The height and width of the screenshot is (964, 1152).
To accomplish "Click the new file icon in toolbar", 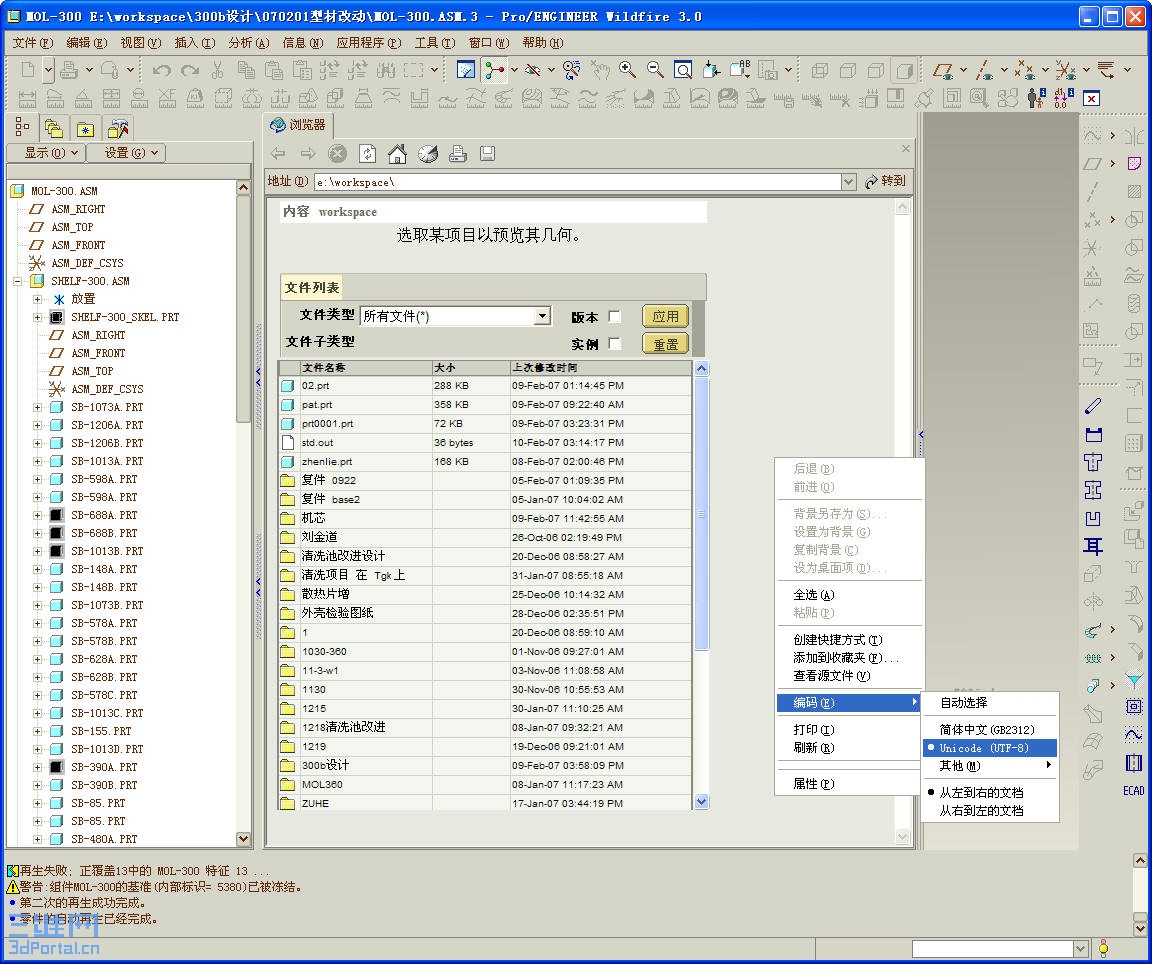I will 28,70.
